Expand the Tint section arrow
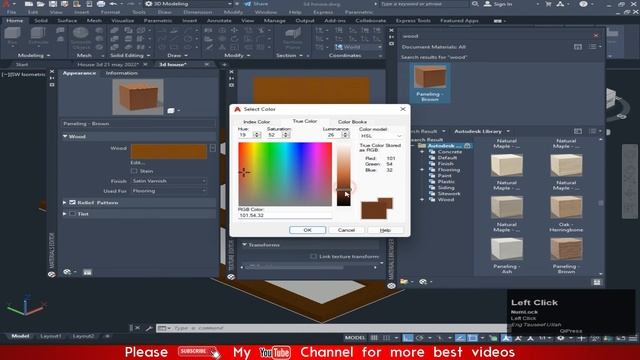Screen dimensions: 640x360 click(64, 213)
